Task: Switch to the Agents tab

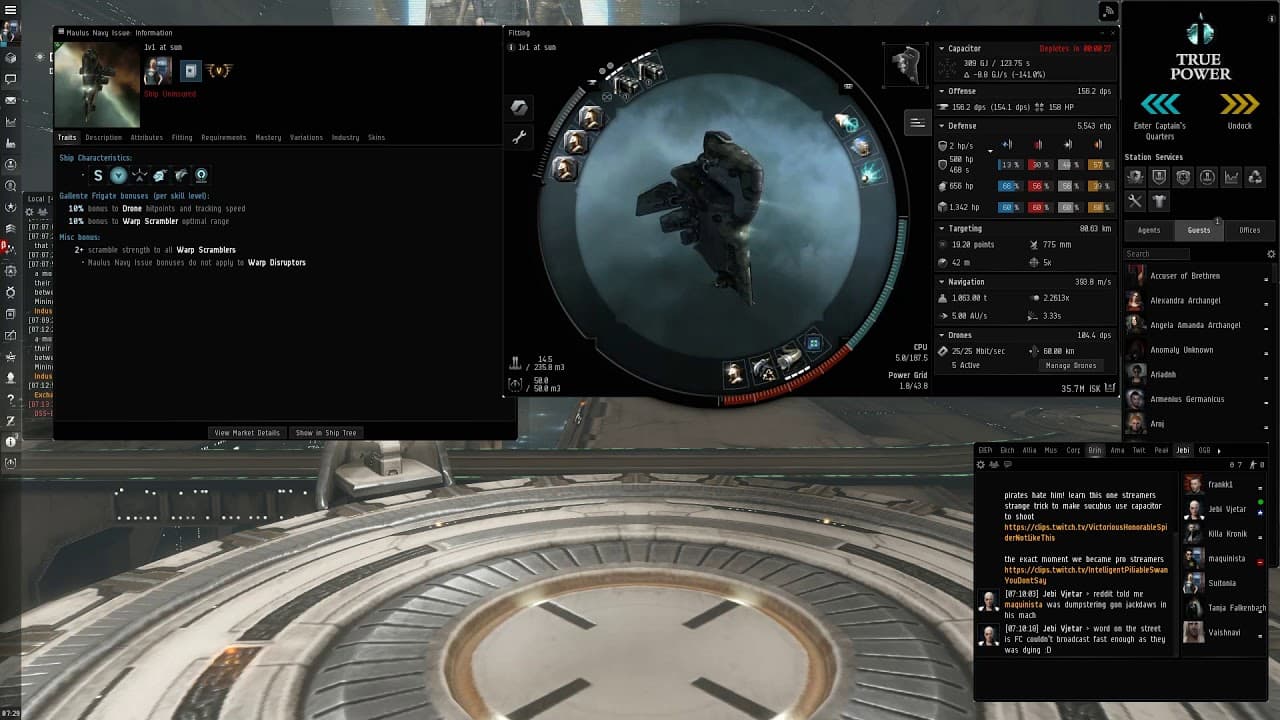Action: tap(1149, 230)
